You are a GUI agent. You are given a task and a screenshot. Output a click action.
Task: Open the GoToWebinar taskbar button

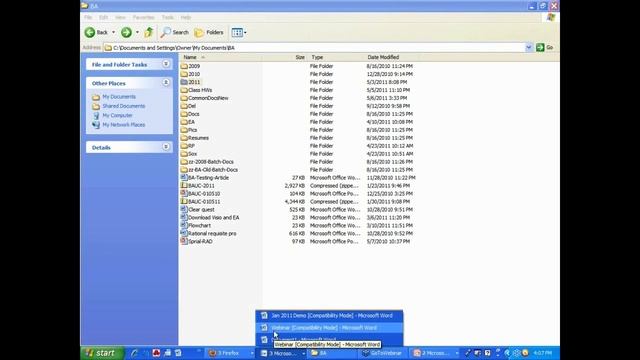click(x=384, y=353)
